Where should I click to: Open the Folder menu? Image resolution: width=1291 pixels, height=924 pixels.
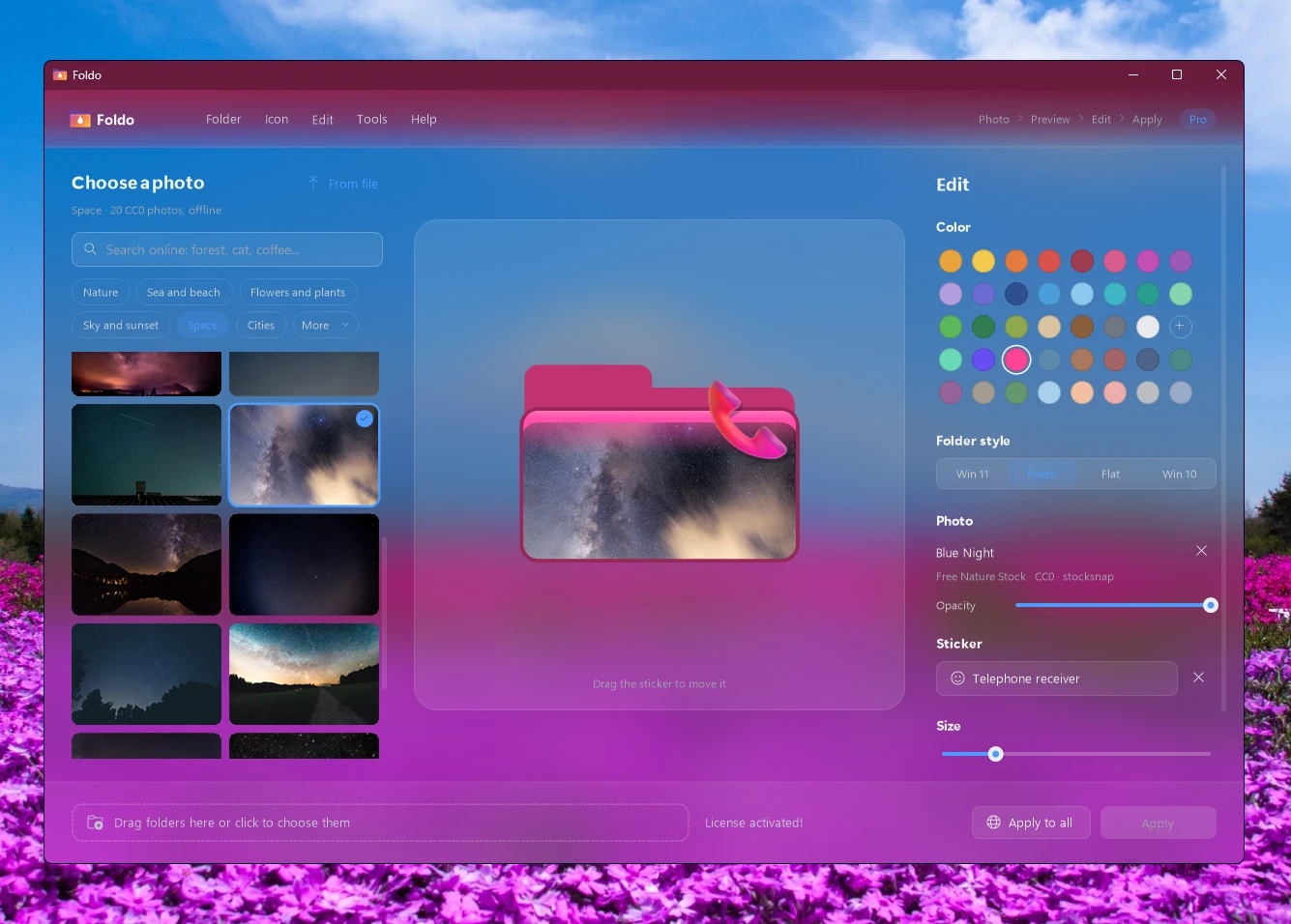click(x=223, y=120)
